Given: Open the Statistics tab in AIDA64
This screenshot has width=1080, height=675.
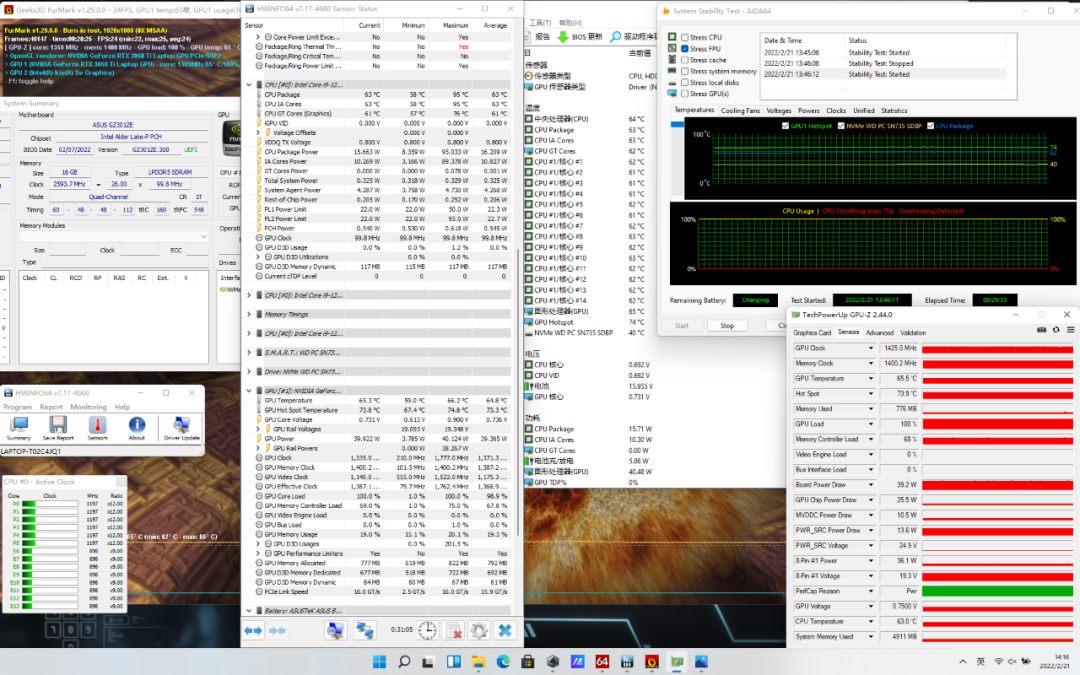Looking at the screenshot, I should pyautogui.click(x=894, y=110).
